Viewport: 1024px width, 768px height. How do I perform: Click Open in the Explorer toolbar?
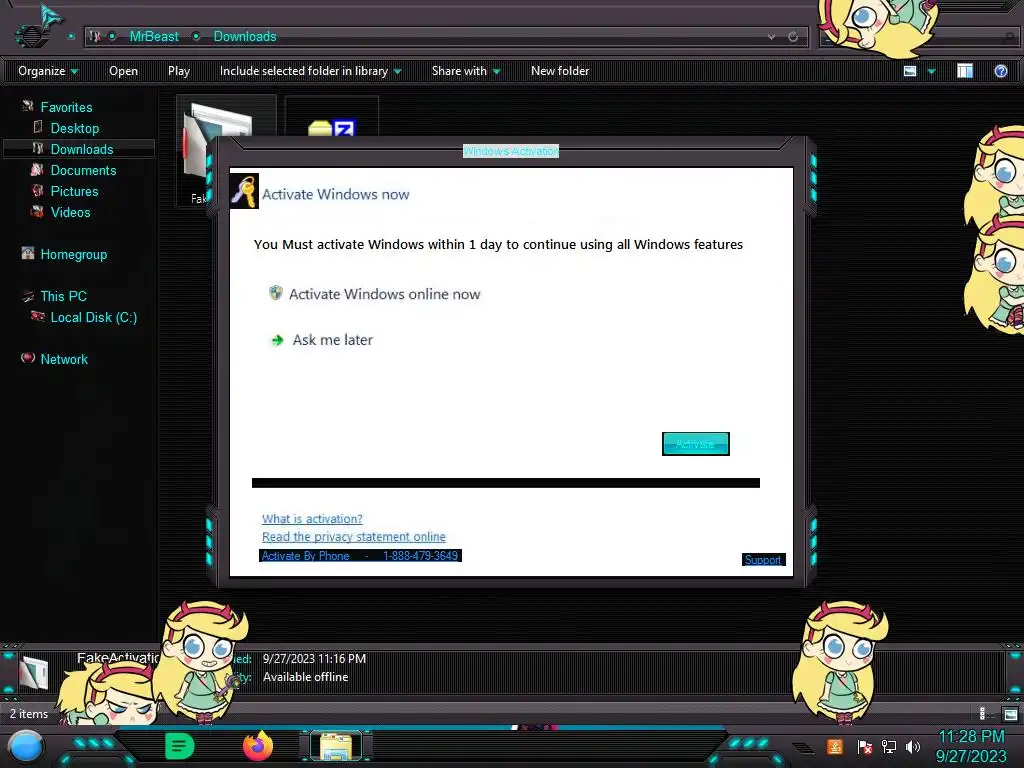[123, 71]
